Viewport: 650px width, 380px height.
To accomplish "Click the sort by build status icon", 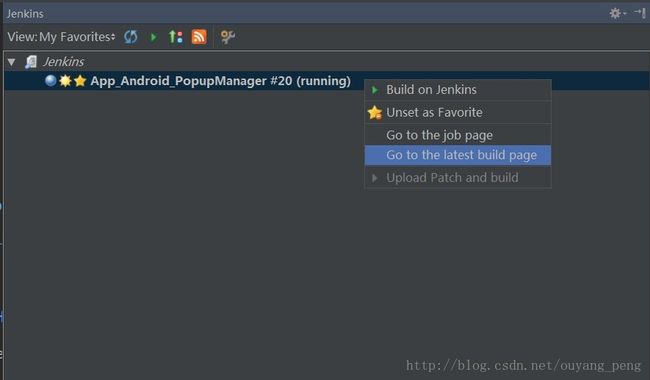I will [176, 37].
